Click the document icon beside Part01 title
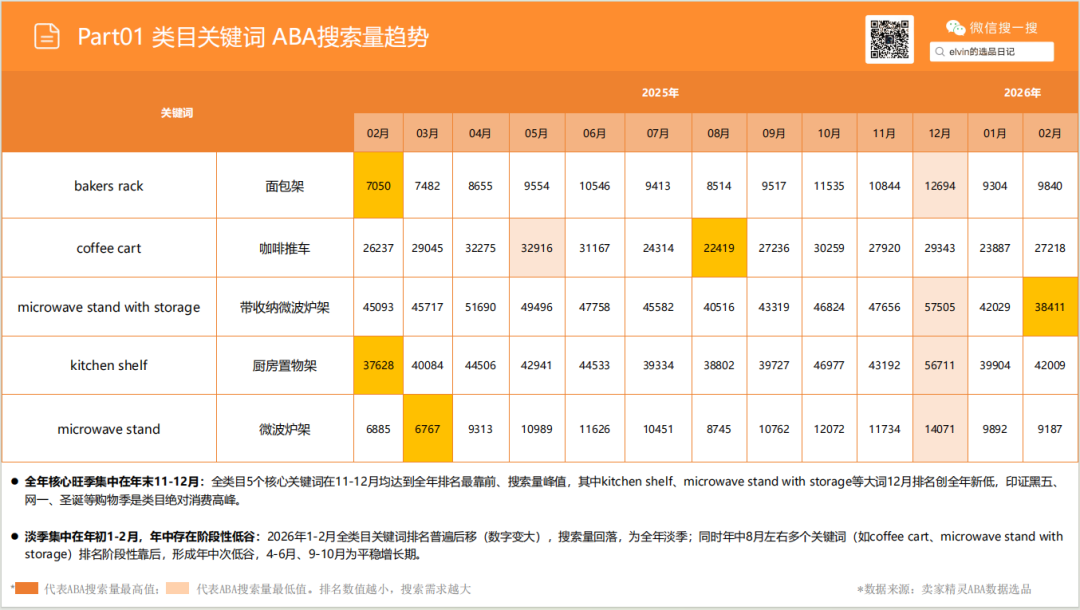 44,37
